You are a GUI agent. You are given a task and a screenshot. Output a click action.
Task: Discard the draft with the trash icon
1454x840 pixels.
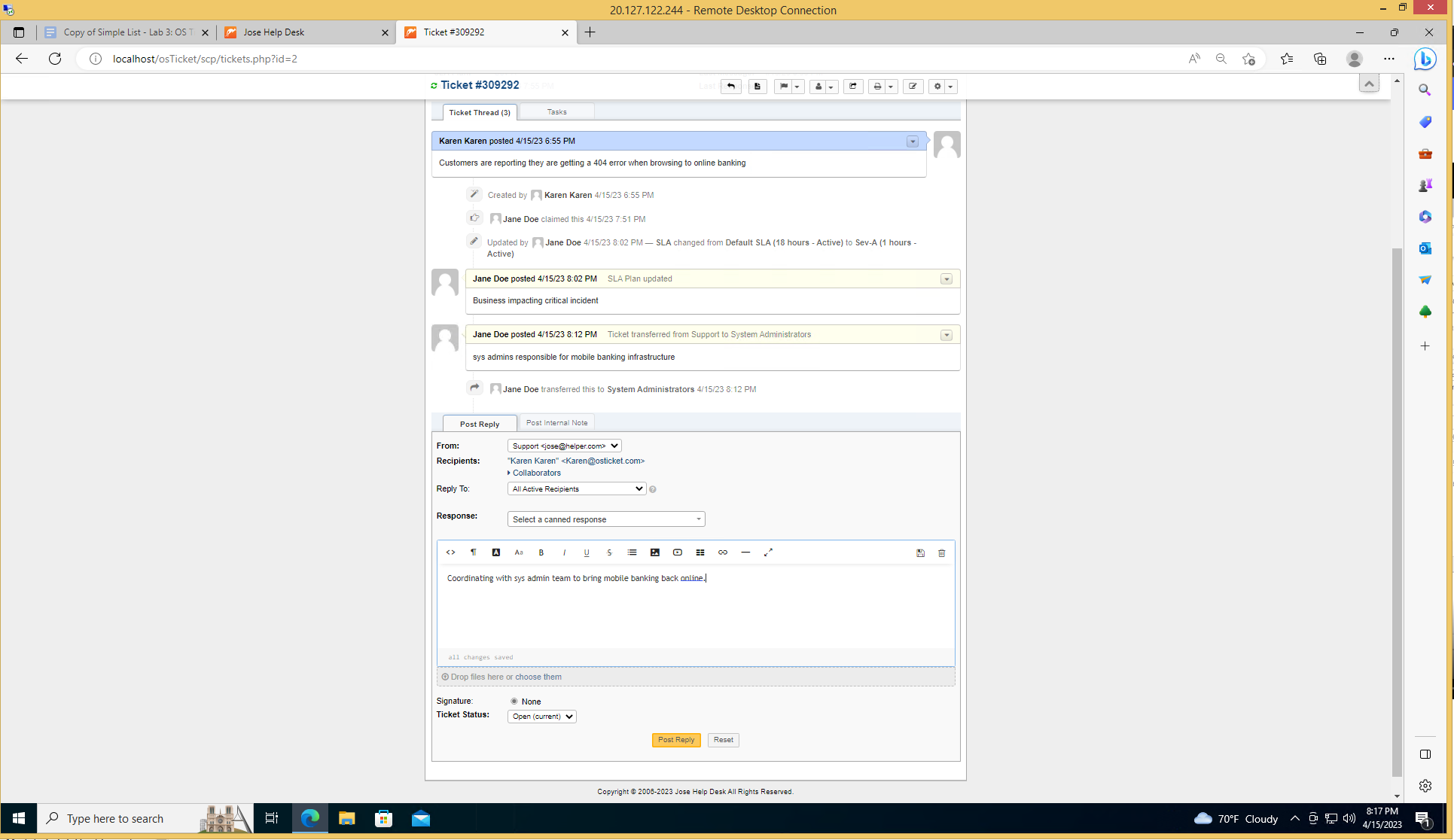point(941,553)
